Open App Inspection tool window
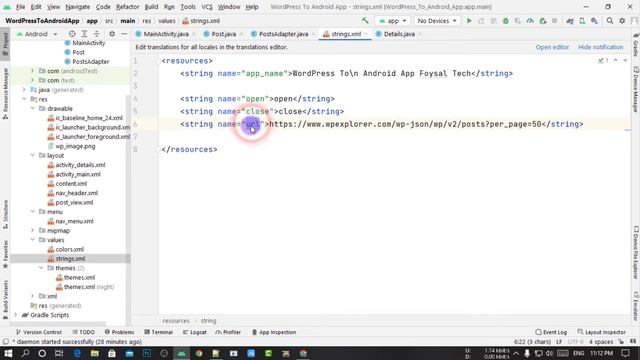The image size is (640, 360). [x=273, y=332]
